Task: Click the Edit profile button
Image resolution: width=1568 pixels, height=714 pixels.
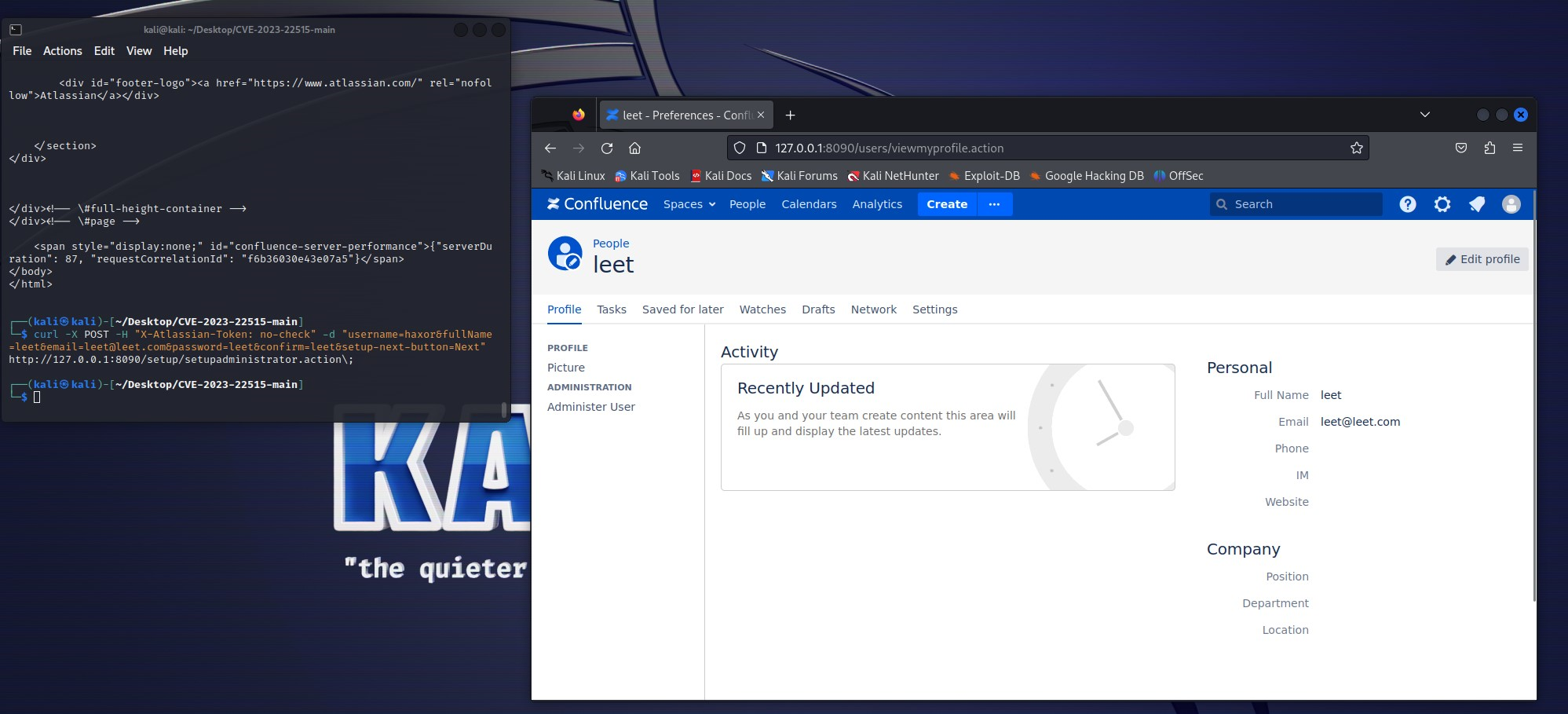Action: pyautogui.click(x=1482, y=259)
